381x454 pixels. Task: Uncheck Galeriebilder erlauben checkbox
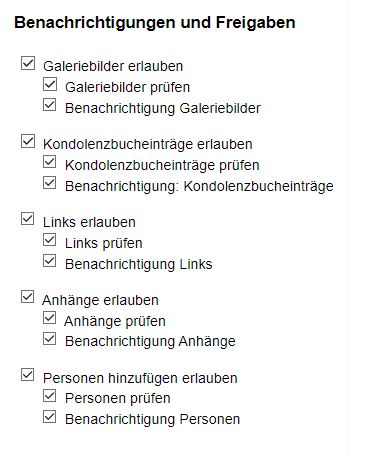pyautogui.click(x=28, y=63)
